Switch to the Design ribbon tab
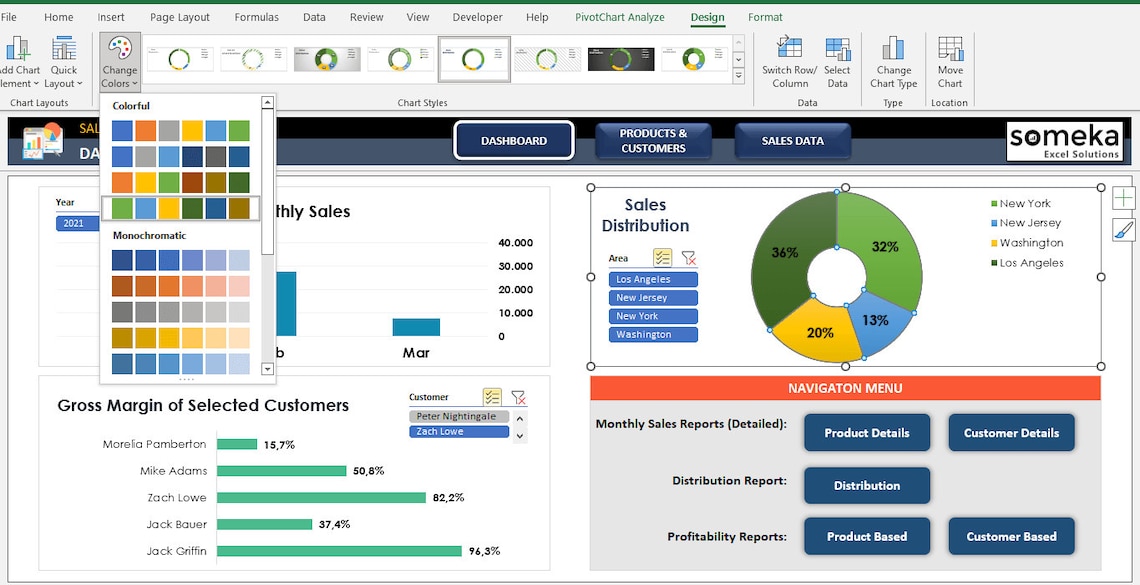1140x585 pixels. 707,17
